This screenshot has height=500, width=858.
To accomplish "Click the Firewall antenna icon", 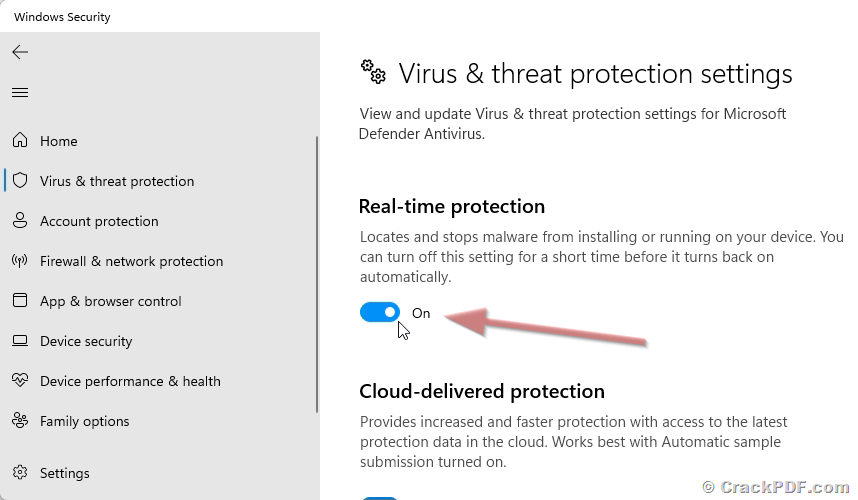I will click(x=20, y=261).
